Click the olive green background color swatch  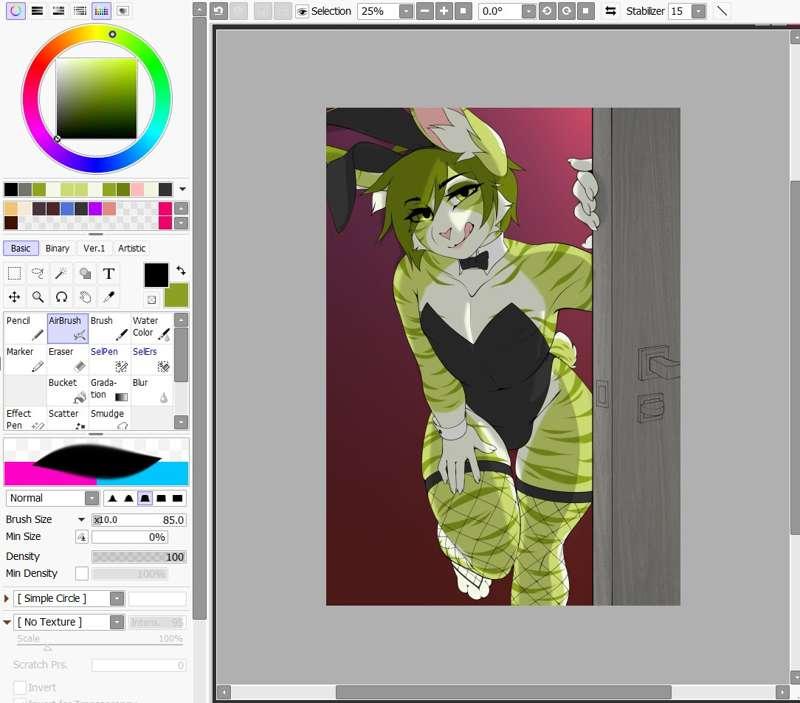click(178, 297)
